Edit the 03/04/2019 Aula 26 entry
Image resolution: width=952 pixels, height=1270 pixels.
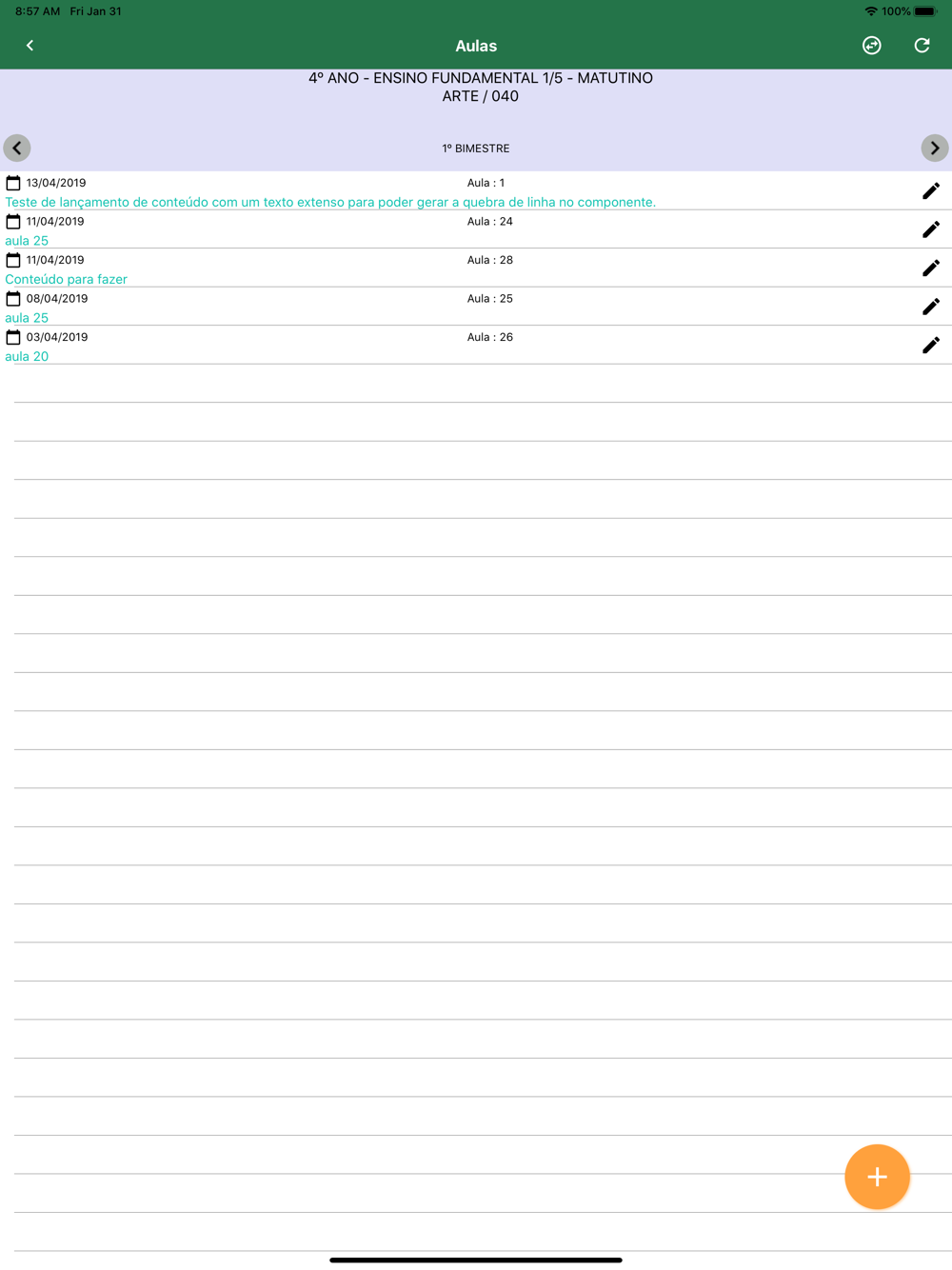click(x=931, y=346)
